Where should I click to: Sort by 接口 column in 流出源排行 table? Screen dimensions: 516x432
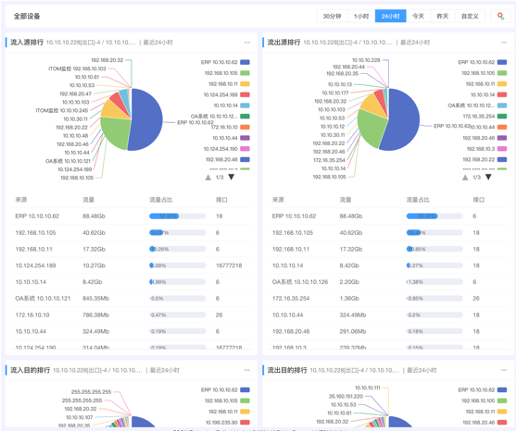pyautogui.click(x=478, y=200)
